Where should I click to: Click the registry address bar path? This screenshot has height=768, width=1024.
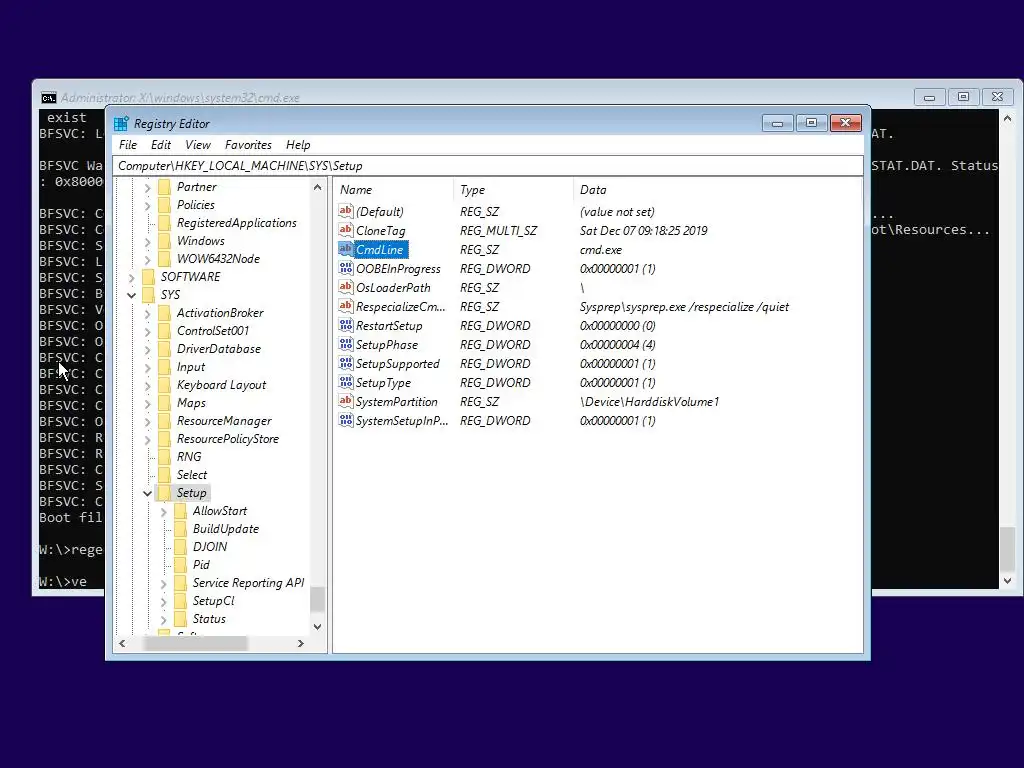point(488,166)
